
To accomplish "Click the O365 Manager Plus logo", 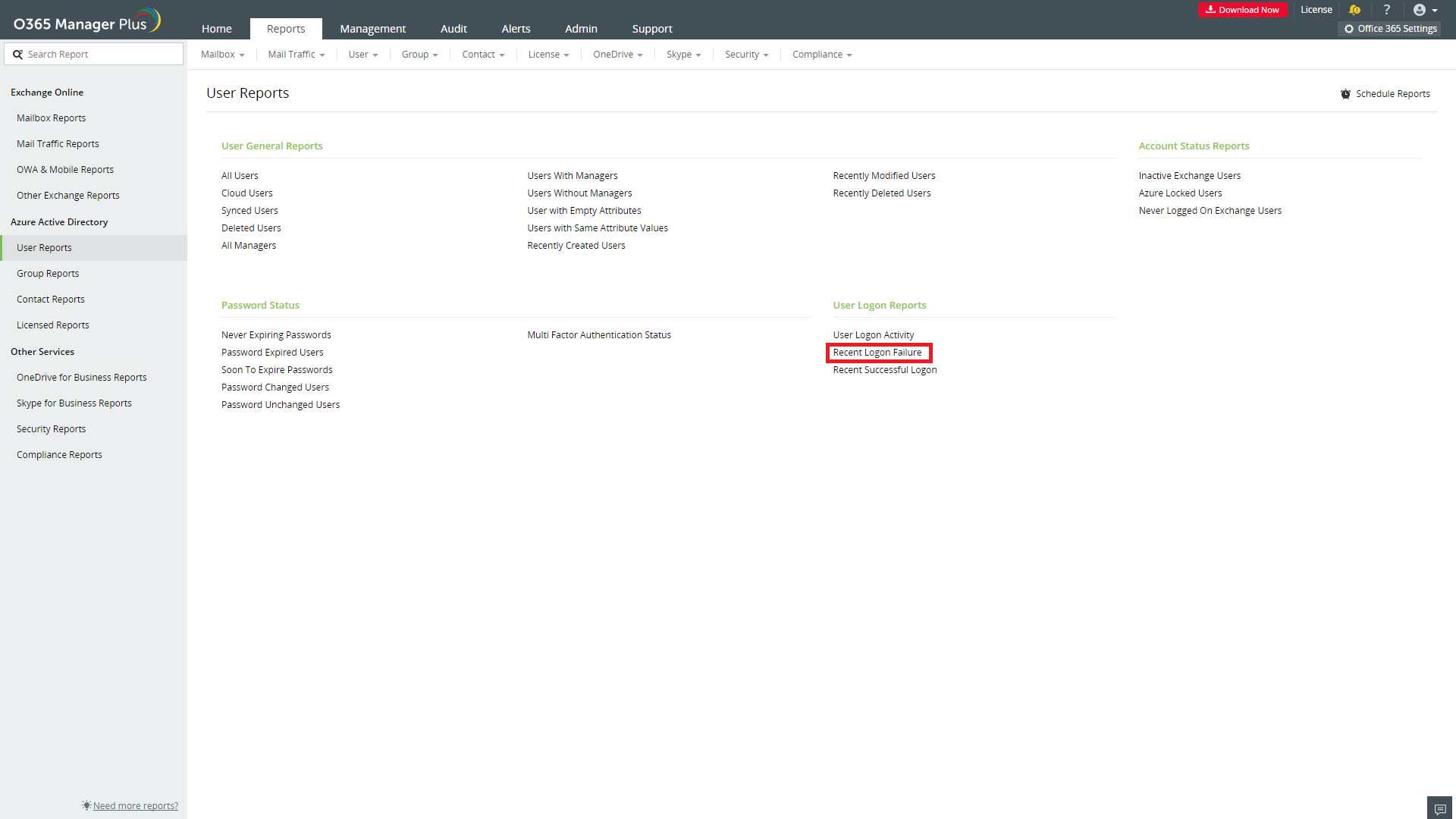I will [86, 21].
